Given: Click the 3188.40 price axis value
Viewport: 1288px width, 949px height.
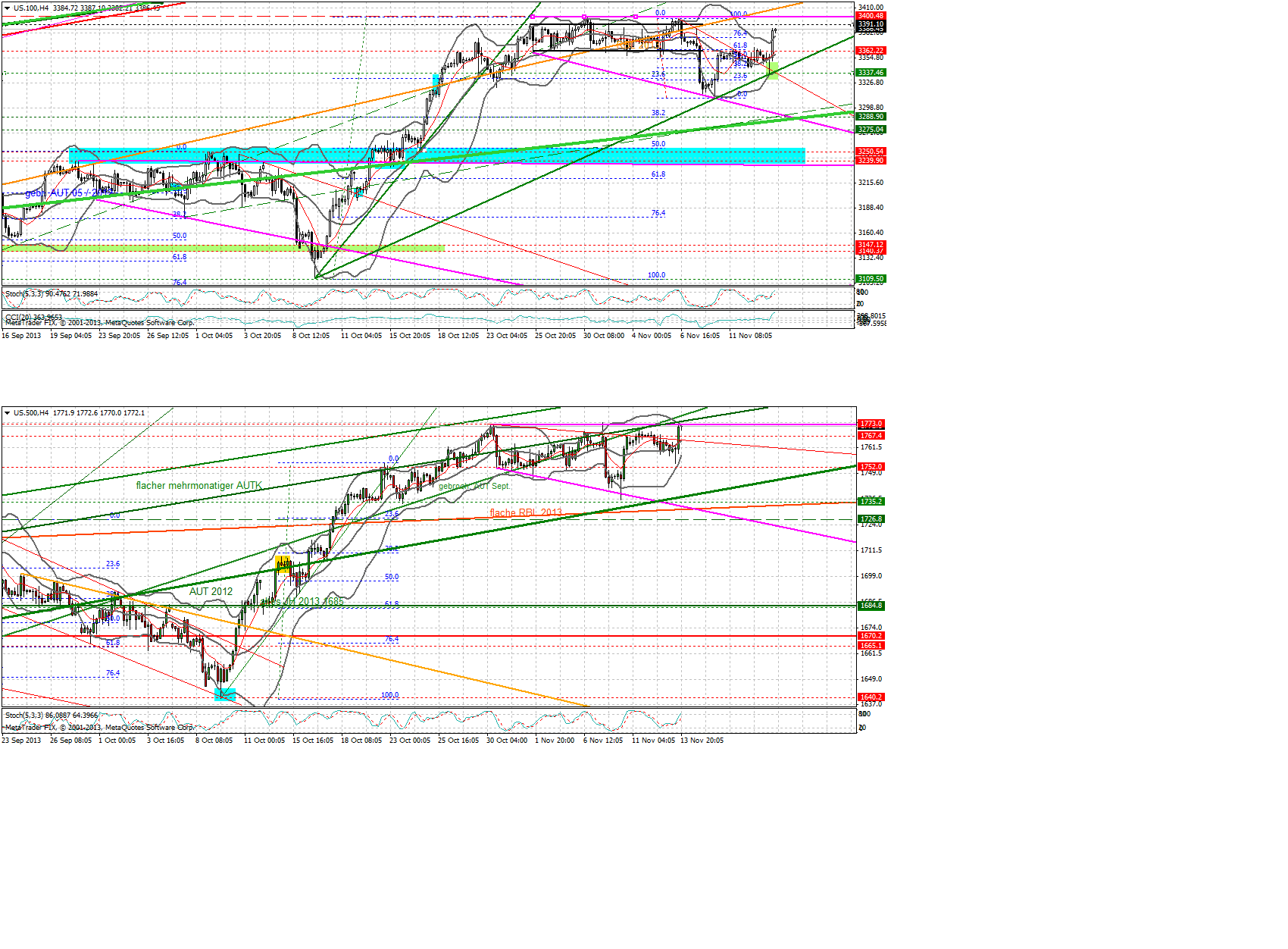Looking at the screenshot, I should click(x=871, y=208).
